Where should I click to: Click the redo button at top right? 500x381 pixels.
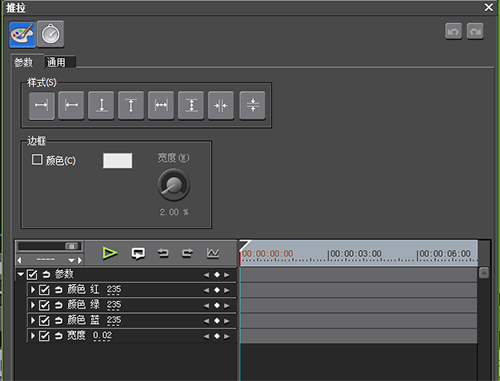(475, 31)
